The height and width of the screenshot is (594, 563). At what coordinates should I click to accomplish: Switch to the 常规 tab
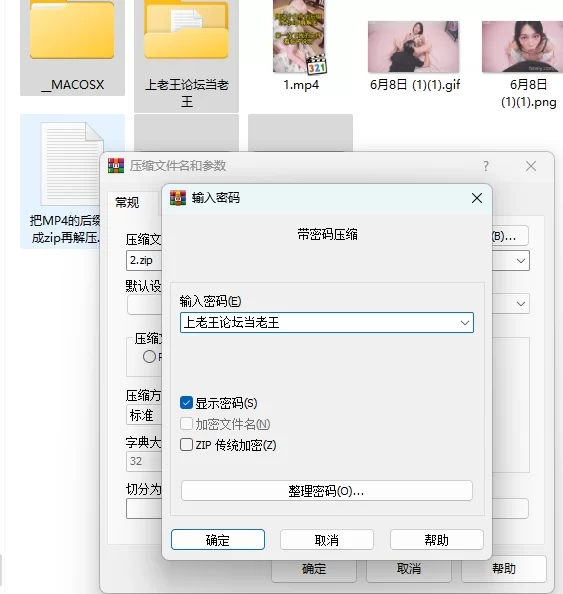pyautogui.click(x=127, y=202)
